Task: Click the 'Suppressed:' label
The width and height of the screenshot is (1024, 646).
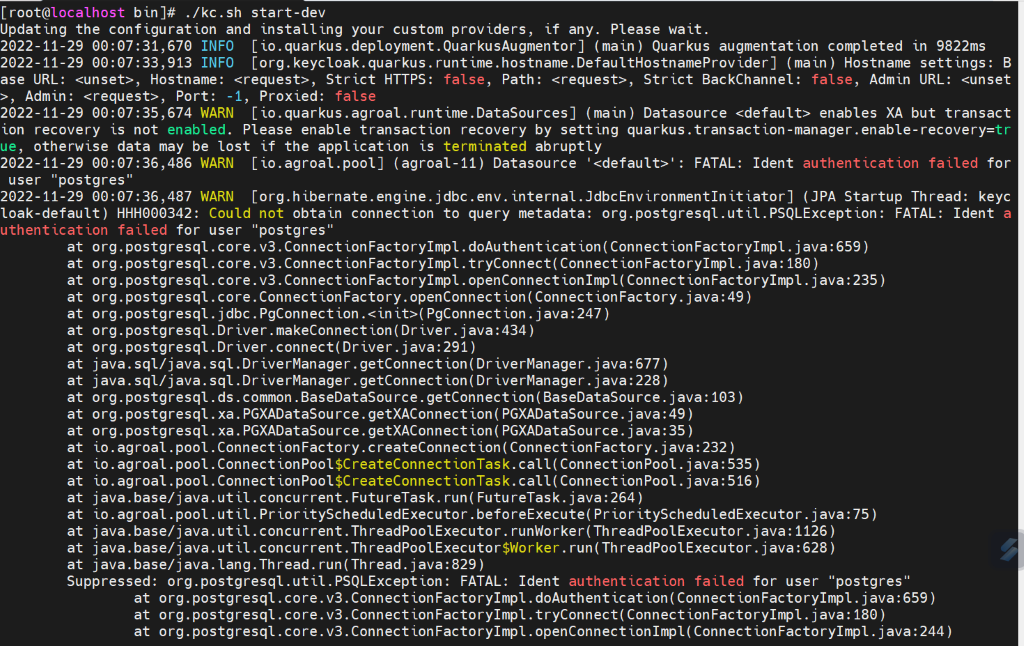Action: click(x=112, y=581)
